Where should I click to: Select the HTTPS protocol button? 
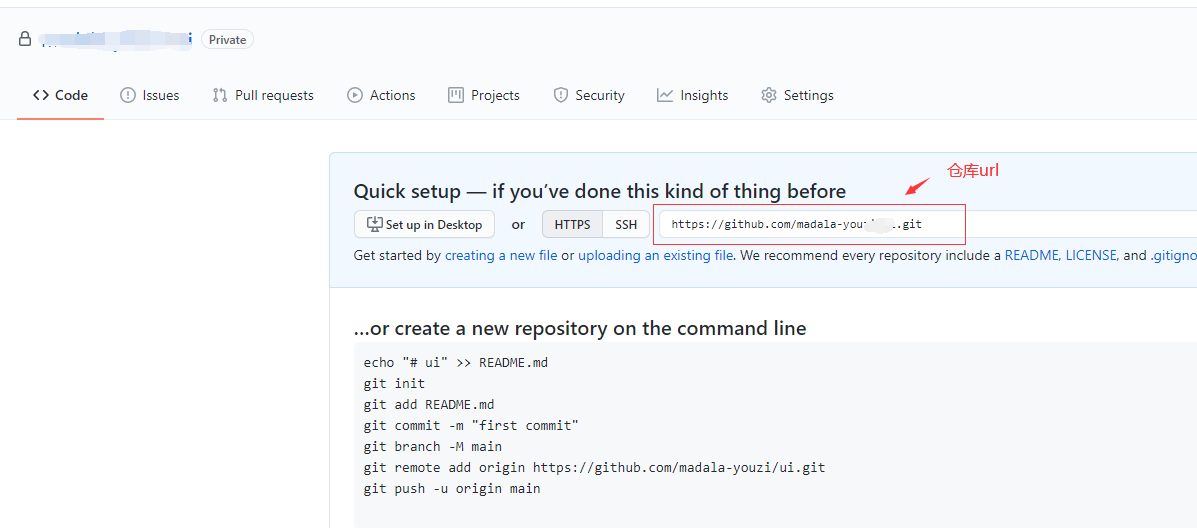(573, 224)
